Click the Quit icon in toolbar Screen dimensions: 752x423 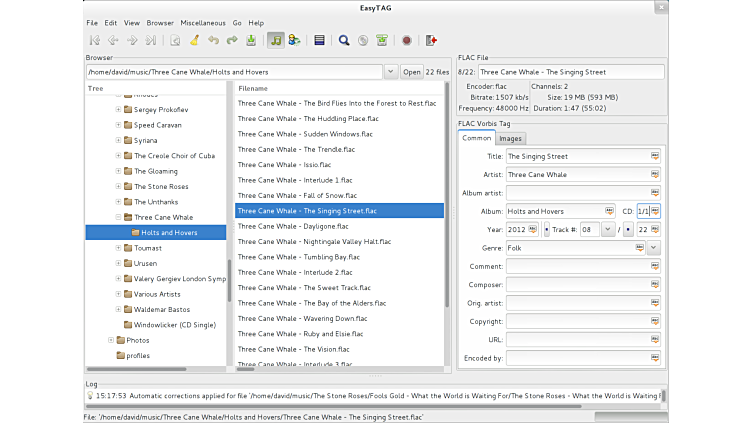coord(431,41)
